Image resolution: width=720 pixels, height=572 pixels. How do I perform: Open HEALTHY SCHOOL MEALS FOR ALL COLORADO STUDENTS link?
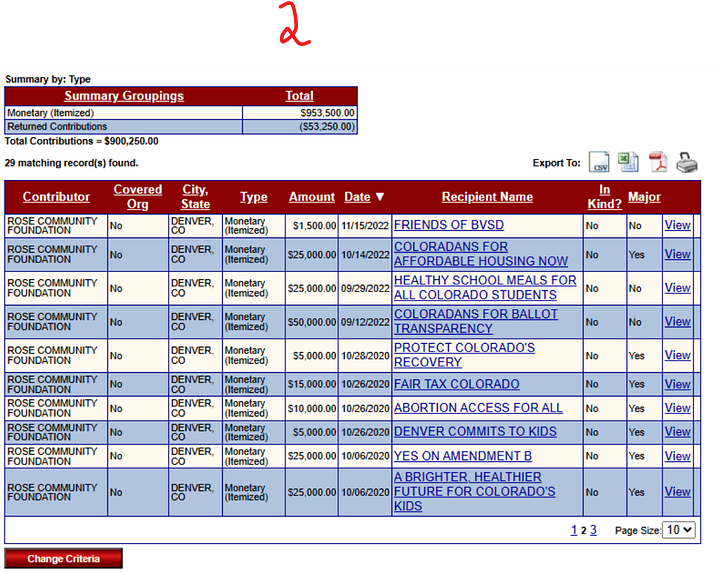click(485, 287)
